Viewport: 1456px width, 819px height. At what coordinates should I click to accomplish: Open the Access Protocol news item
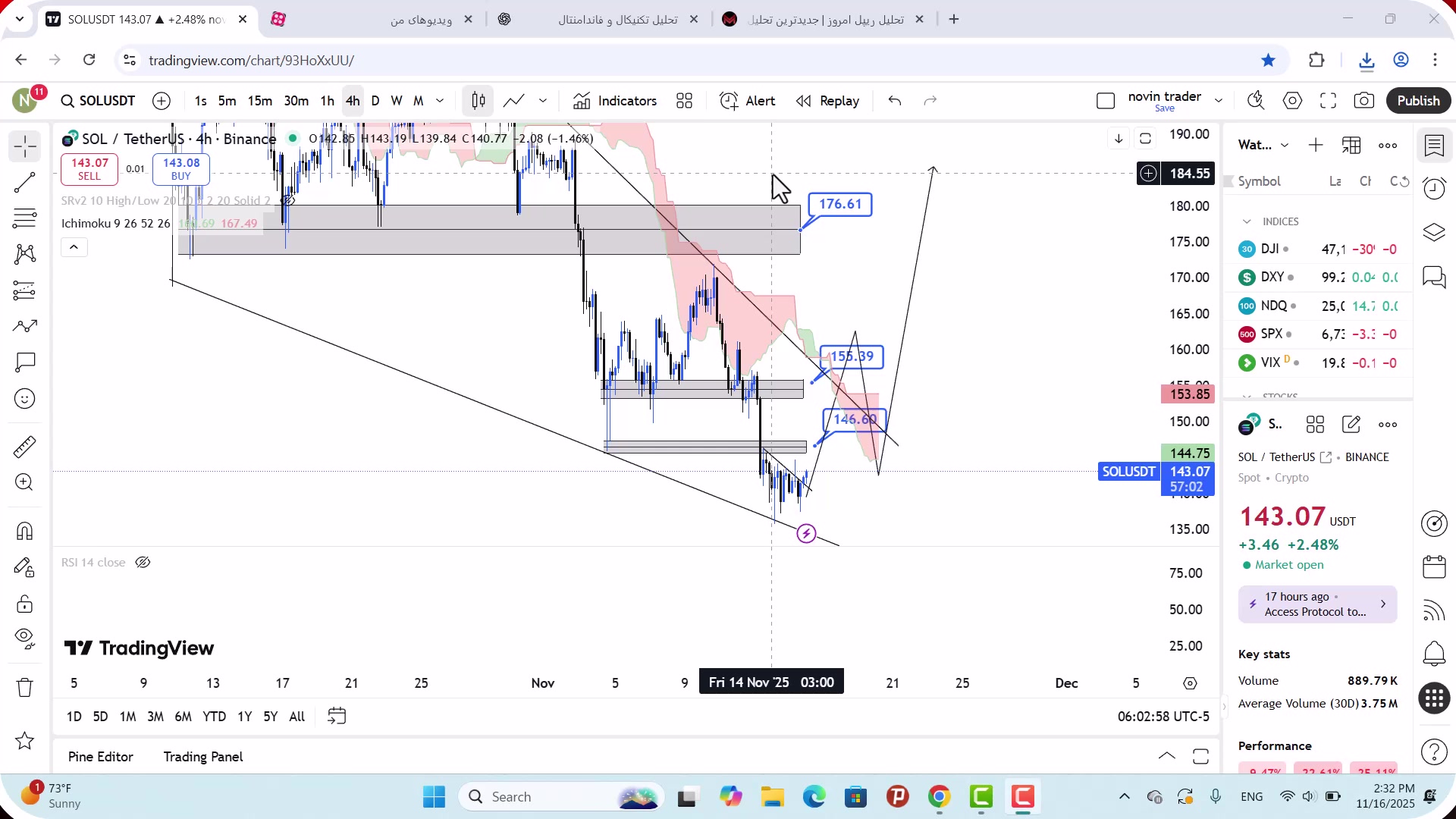1317,604
